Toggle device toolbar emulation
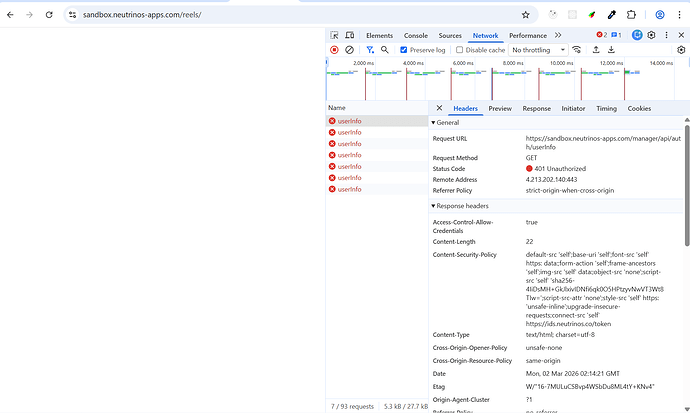The image size is (690, 413). (x=349, y=35)
